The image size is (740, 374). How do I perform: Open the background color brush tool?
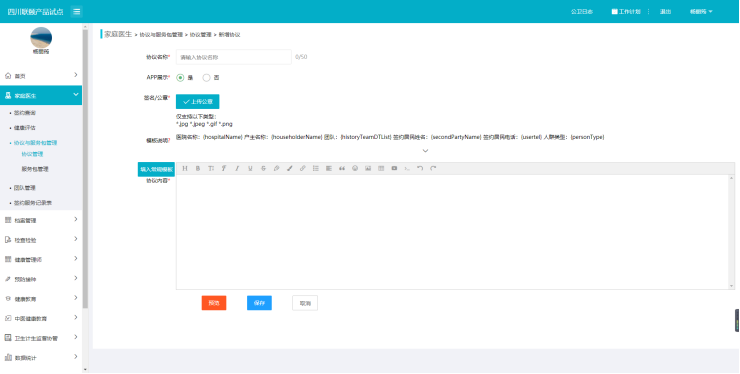click(x=290, y=169)
